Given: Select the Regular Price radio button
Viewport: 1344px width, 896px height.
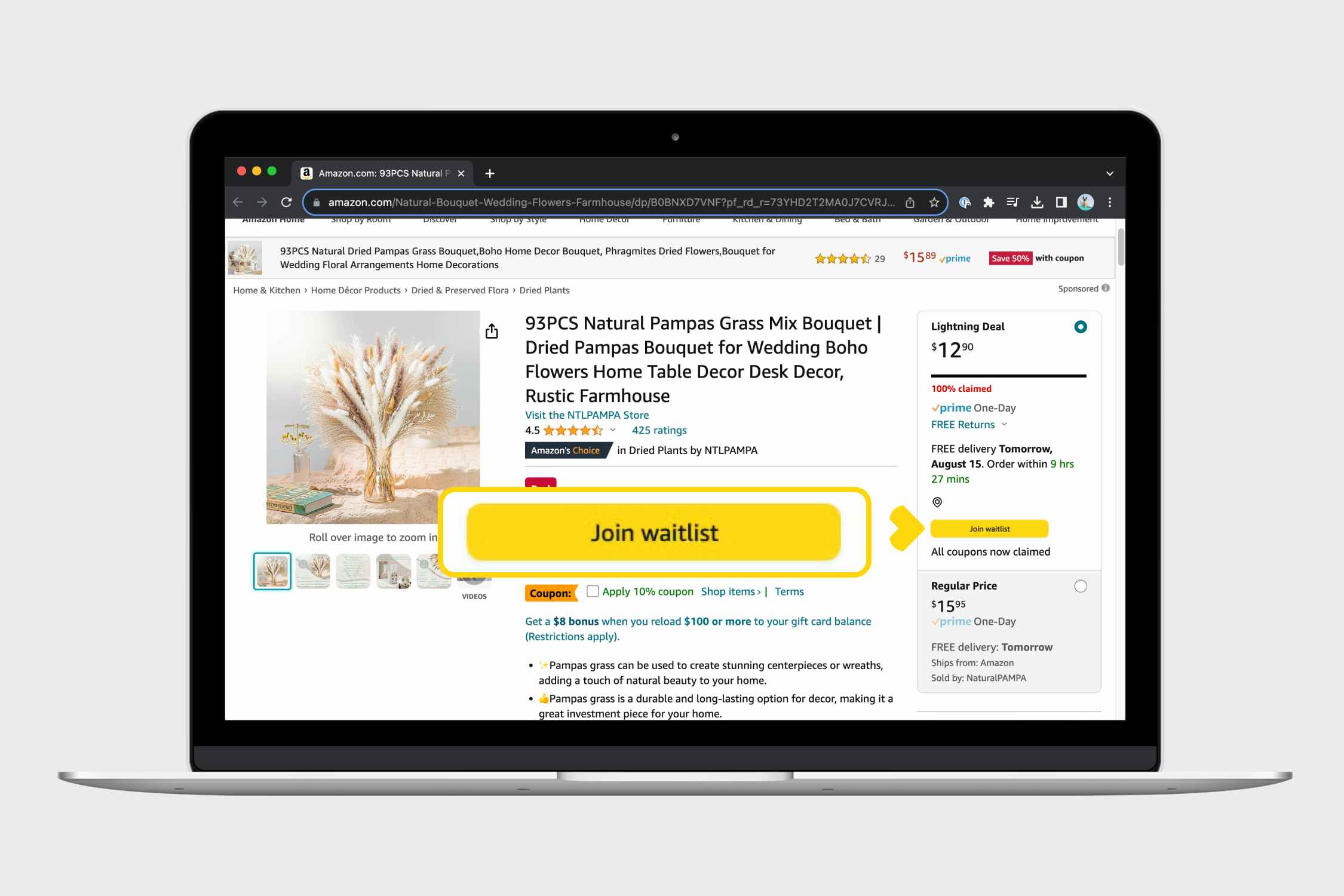Looking at the screenshot, I should (1081, 586).
